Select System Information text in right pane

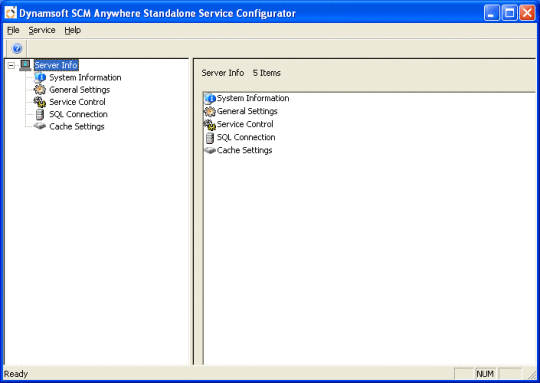[253, 98]
